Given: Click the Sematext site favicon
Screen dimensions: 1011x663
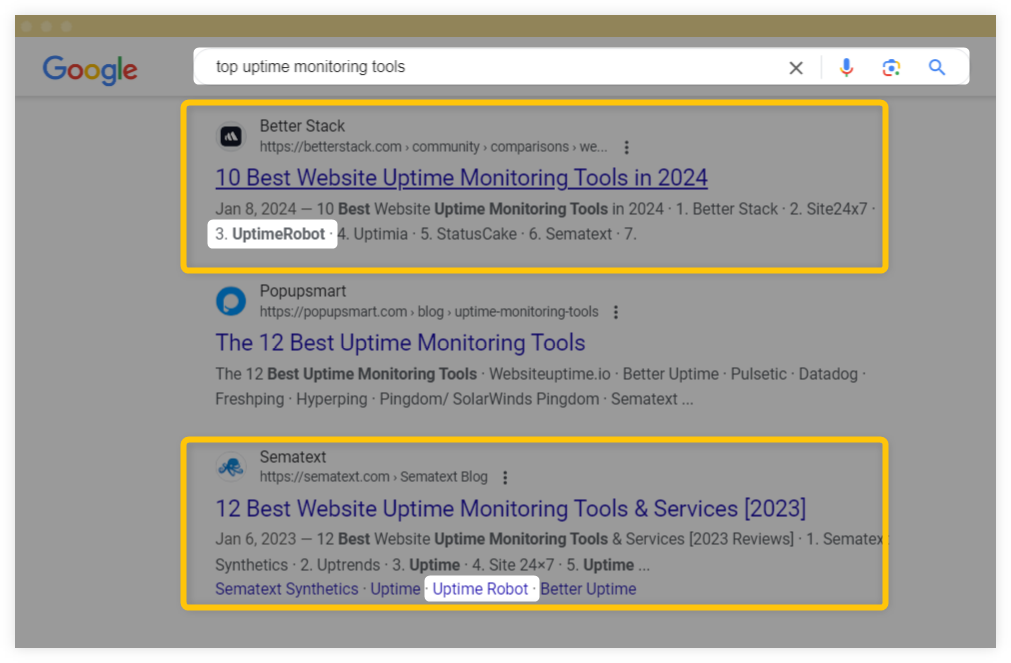Looking at the screenshot, I should point(230,466).
